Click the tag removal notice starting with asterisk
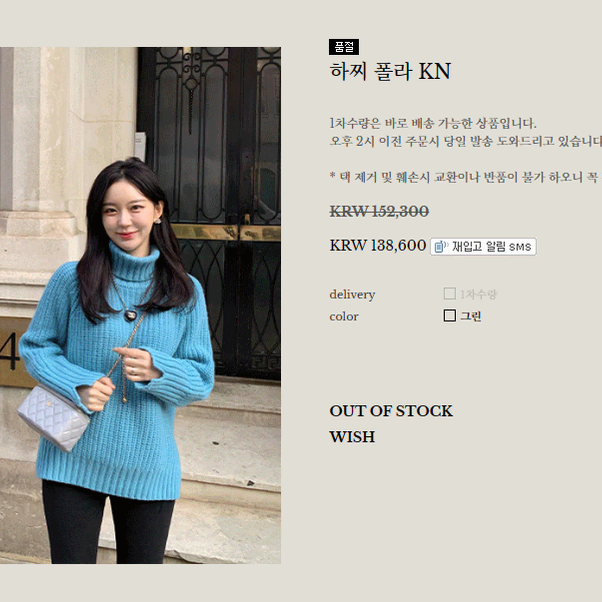 (465, 177)
